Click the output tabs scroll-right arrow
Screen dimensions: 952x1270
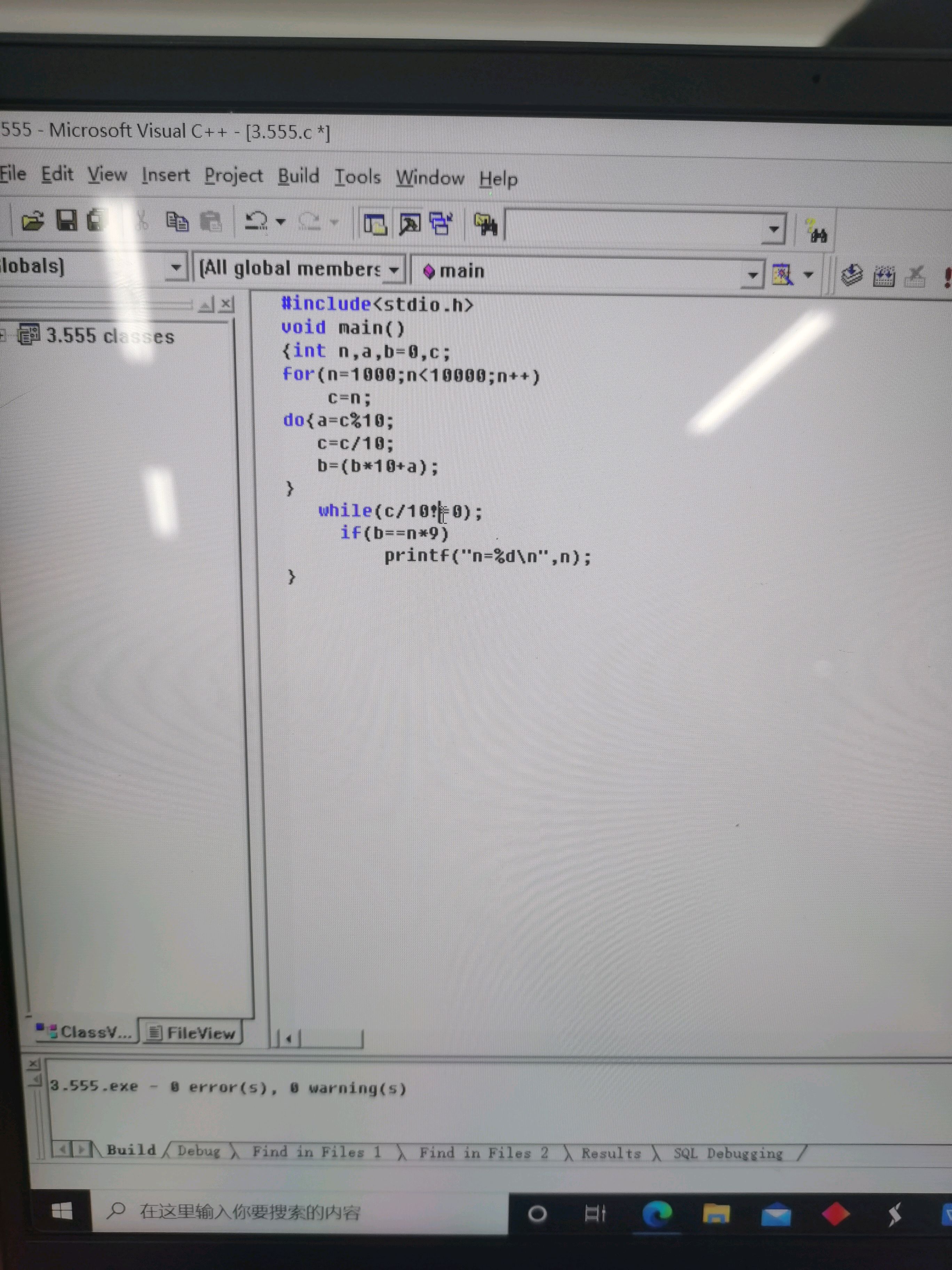(81, 1150)
